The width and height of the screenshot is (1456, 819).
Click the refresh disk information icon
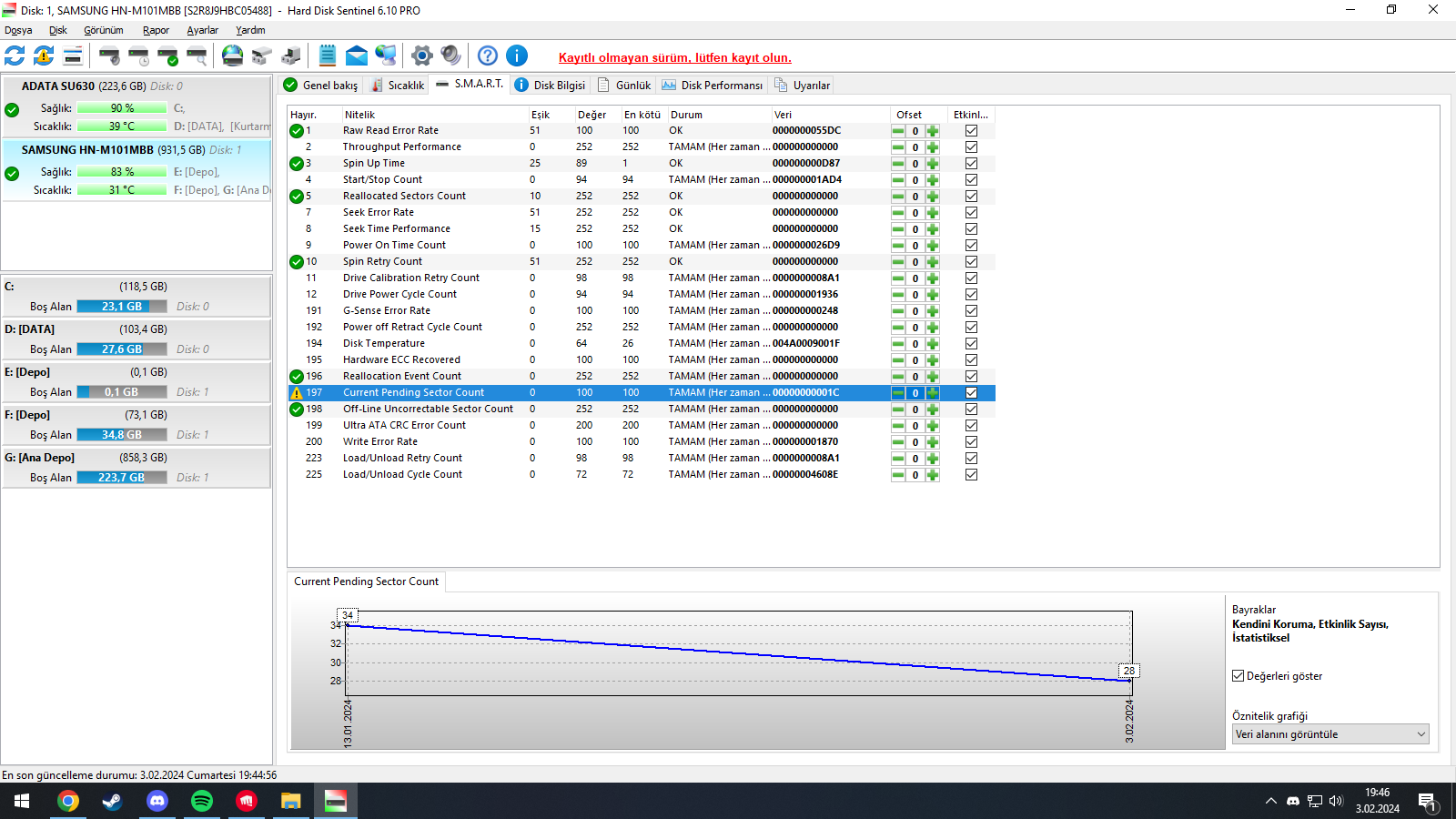pyautogui.click(x=15, y=56)
